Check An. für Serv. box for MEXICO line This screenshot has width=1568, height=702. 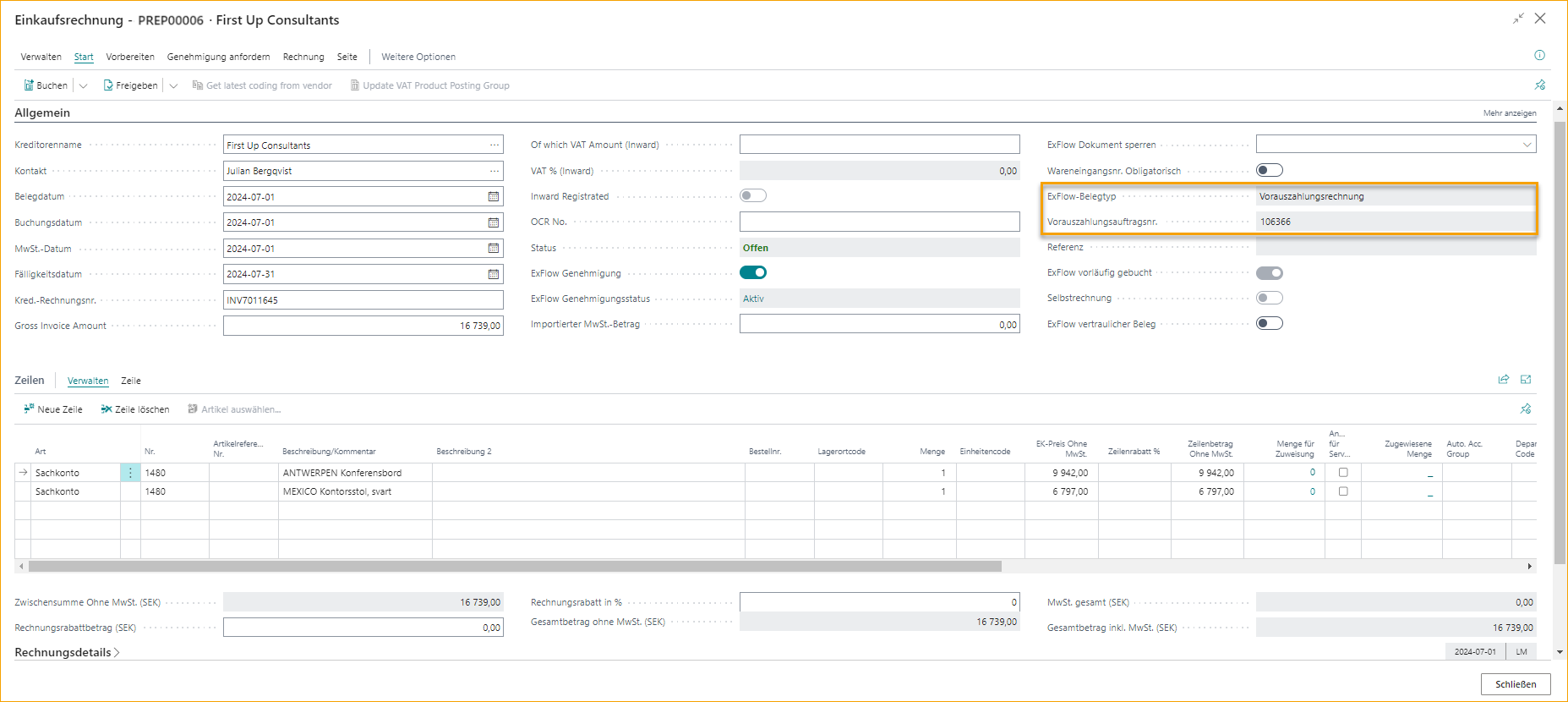(1343, 491)
